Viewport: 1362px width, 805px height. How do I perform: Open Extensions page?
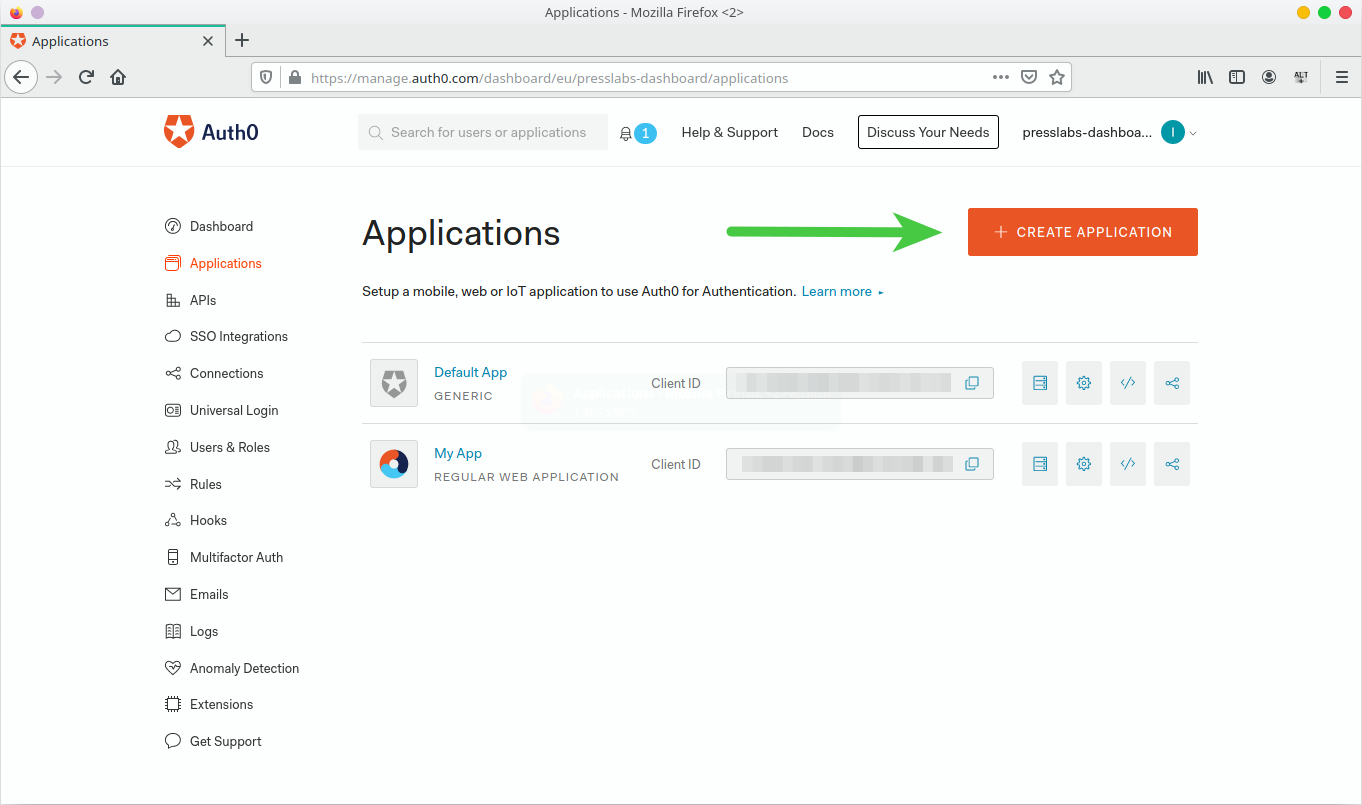point(221,704)
